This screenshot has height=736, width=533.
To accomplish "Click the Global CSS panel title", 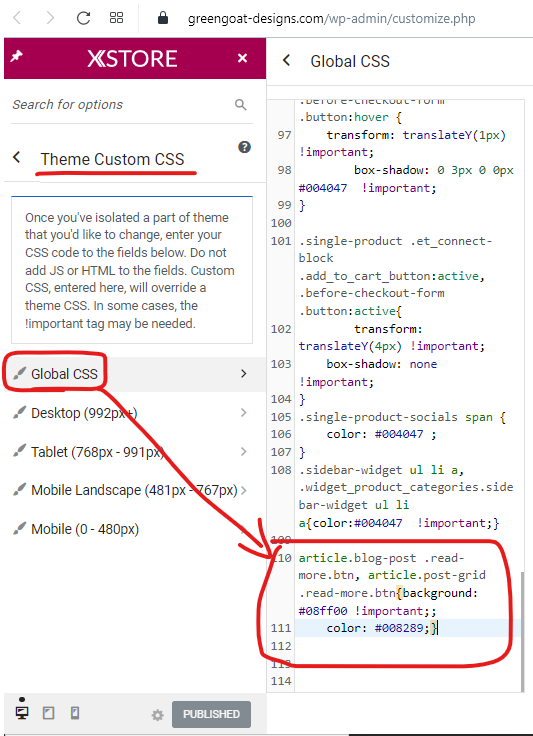I will (350, 61).
